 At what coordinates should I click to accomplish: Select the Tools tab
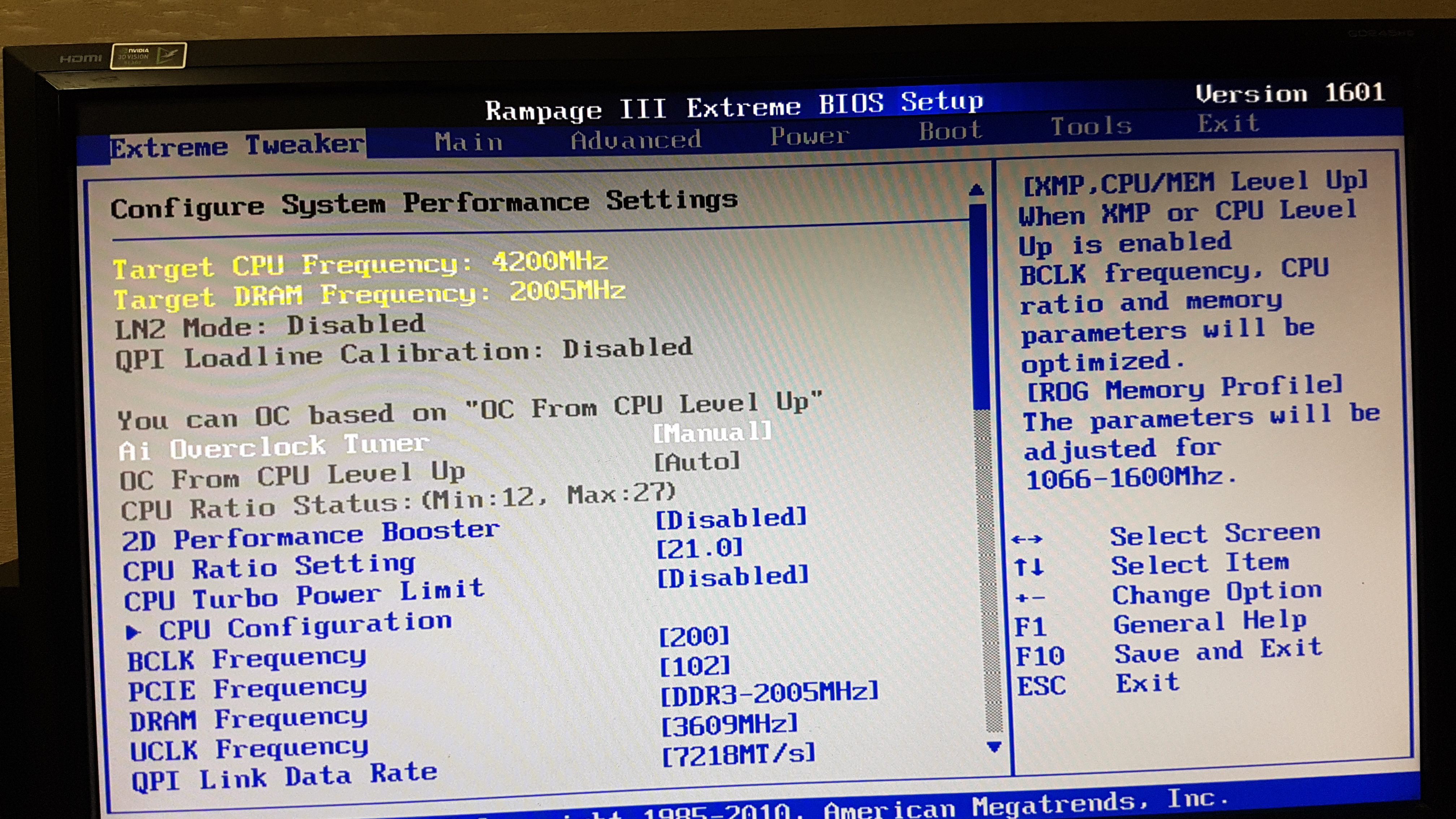click(1091, 126)
